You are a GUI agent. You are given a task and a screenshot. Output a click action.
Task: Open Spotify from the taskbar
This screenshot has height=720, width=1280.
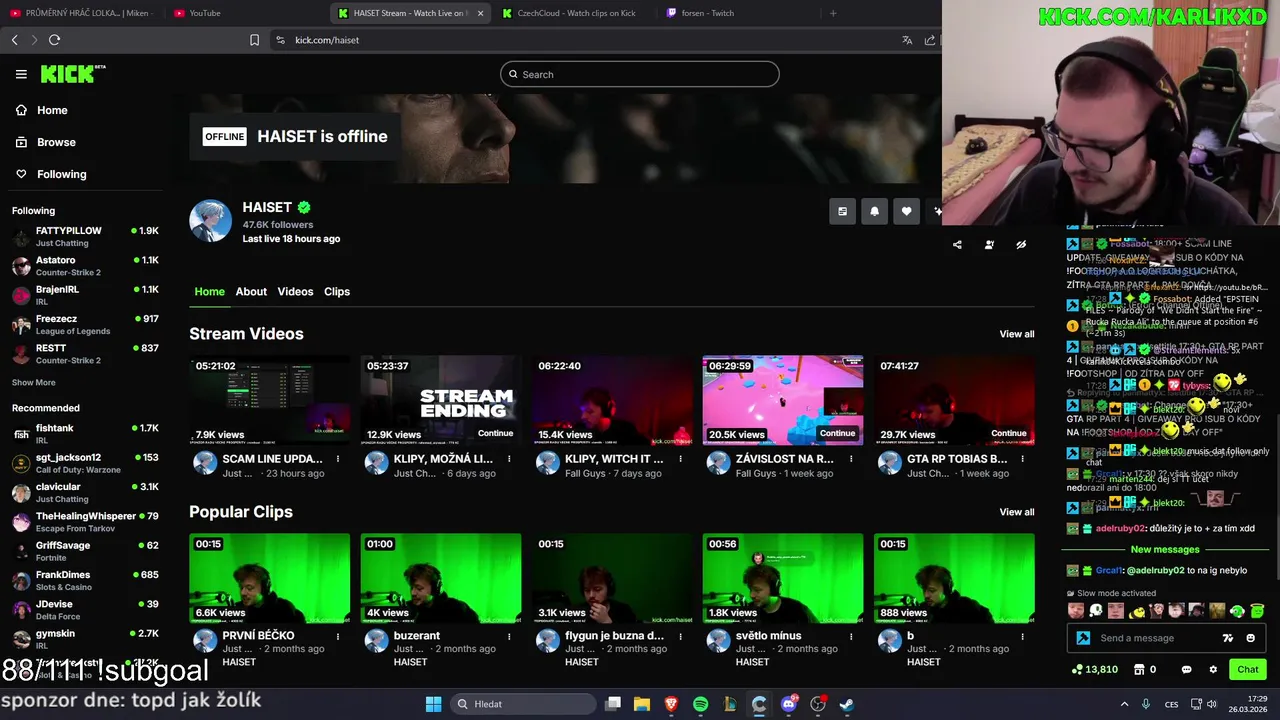coord(700,704)
